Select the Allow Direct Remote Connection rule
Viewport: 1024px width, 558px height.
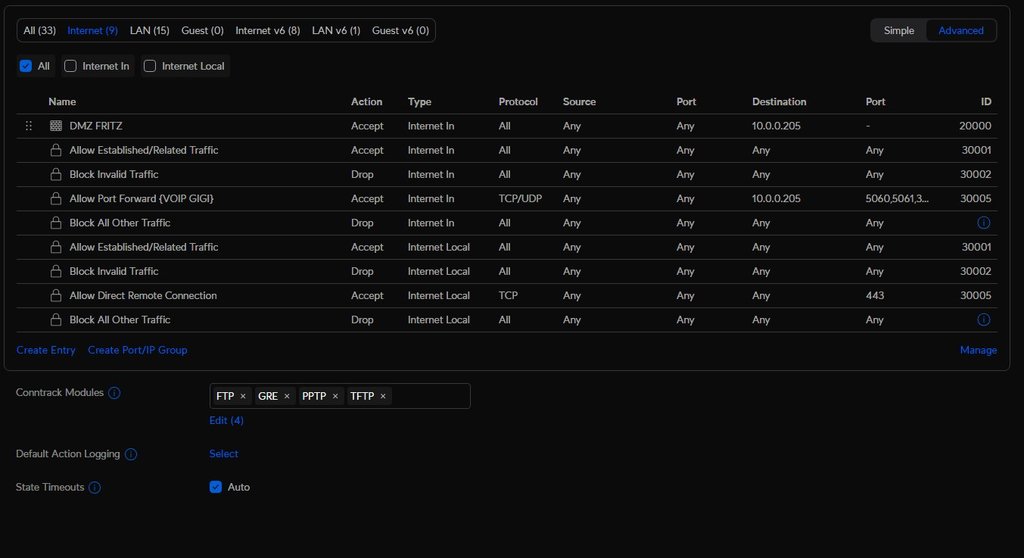[x=143, y=295]
